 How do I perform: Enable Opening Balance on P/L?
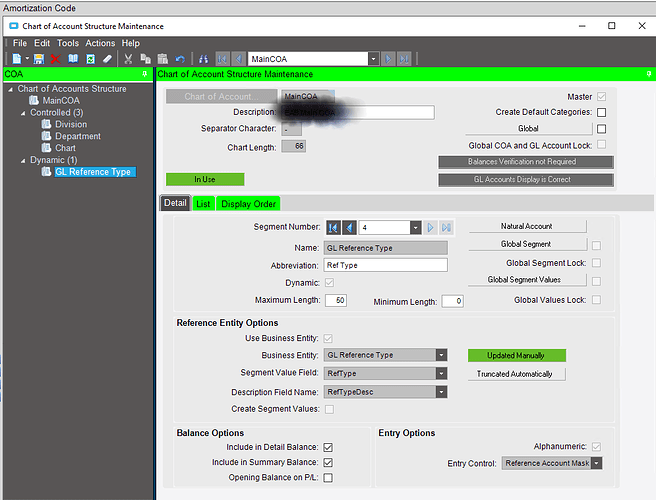(328, 477)
